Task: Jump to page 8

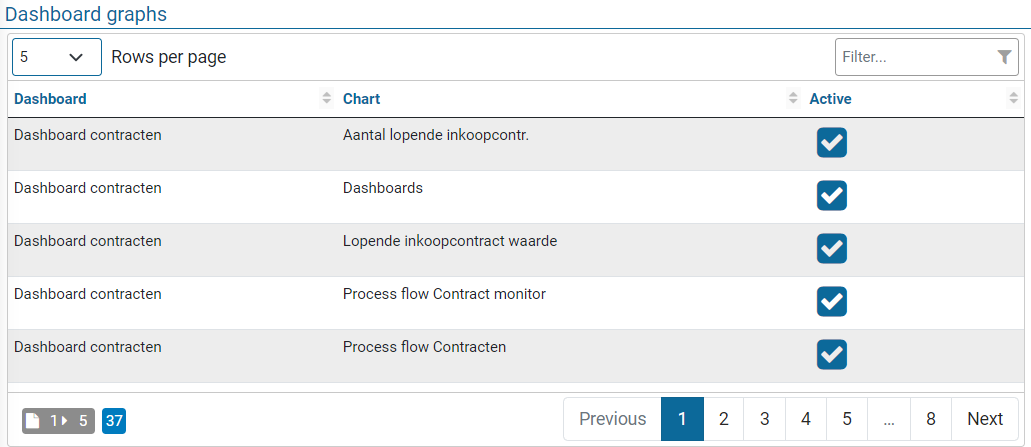Action: pos(930,419)
